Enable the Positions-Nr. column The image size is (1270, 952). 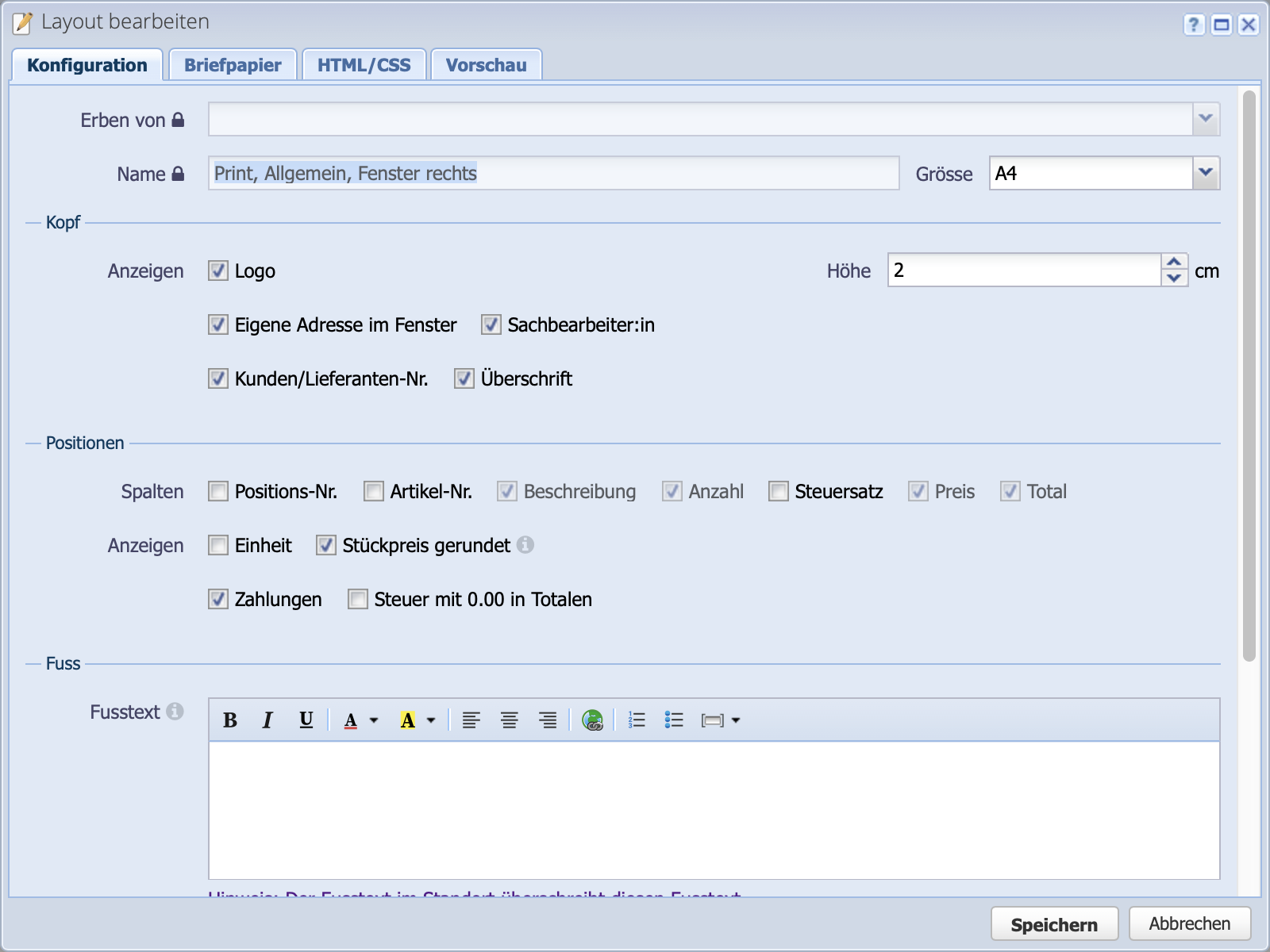(218, 492)
